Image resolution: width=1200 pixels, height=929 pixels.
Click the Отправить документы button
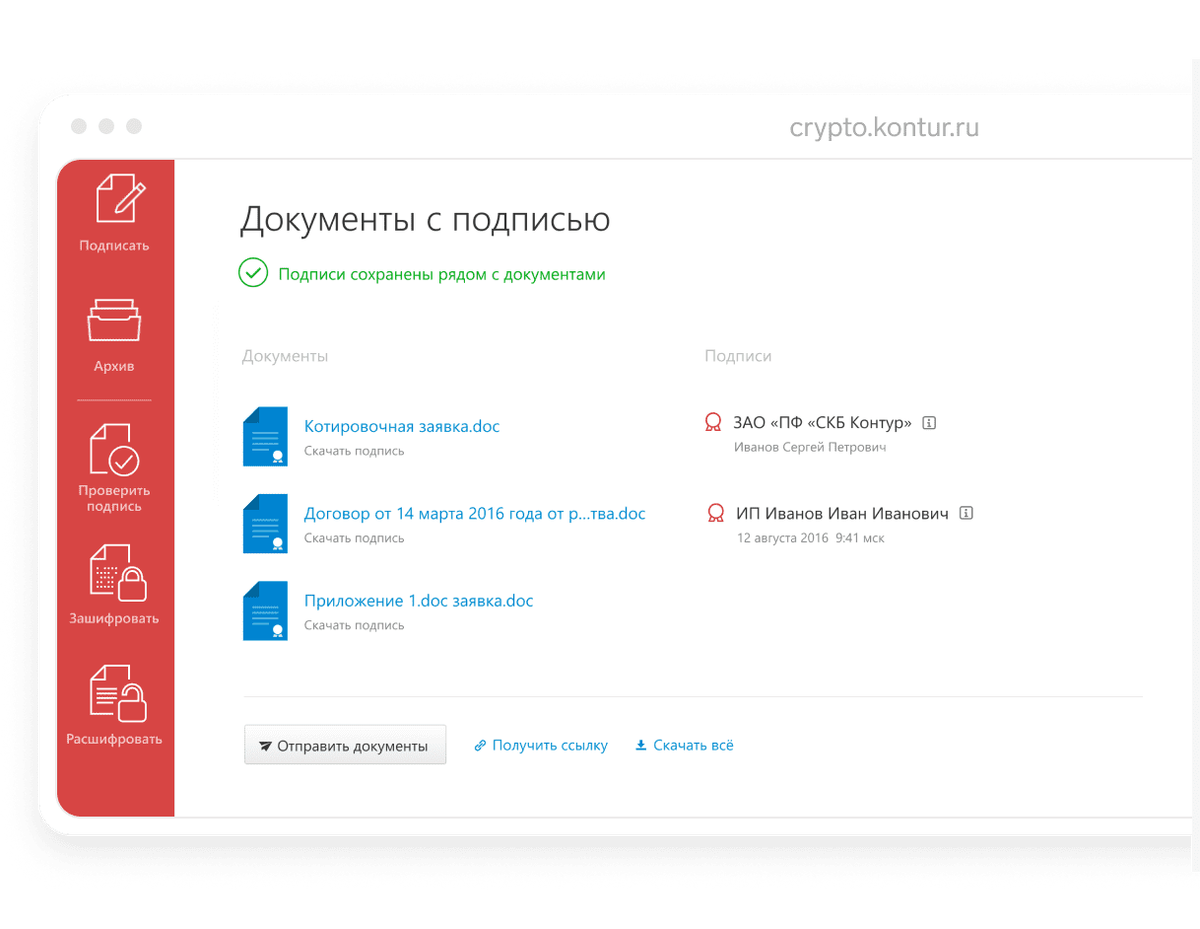345,745
